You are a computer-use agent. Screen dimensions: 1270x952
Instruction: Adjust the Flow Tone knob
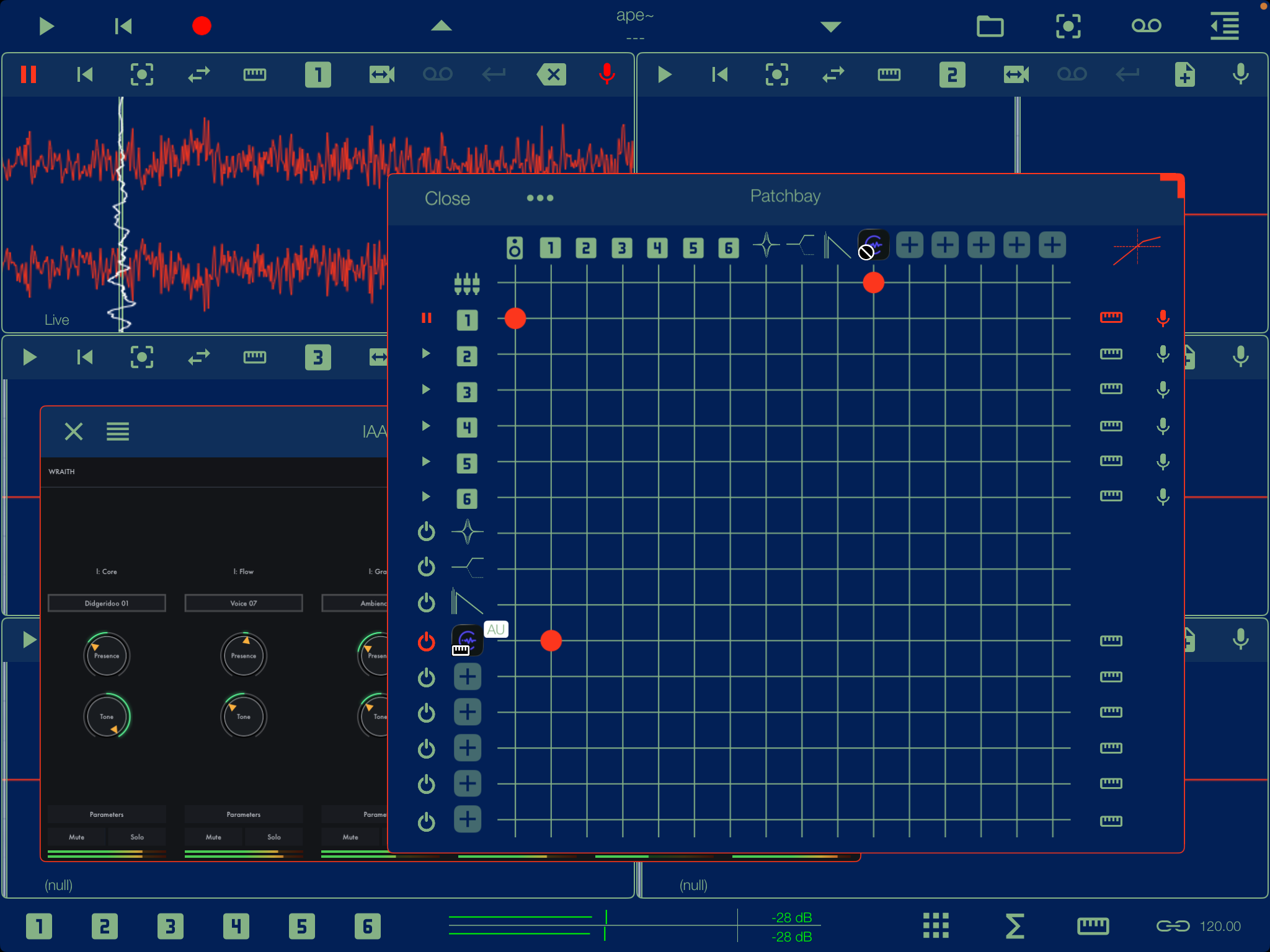[x=244, y=716]
